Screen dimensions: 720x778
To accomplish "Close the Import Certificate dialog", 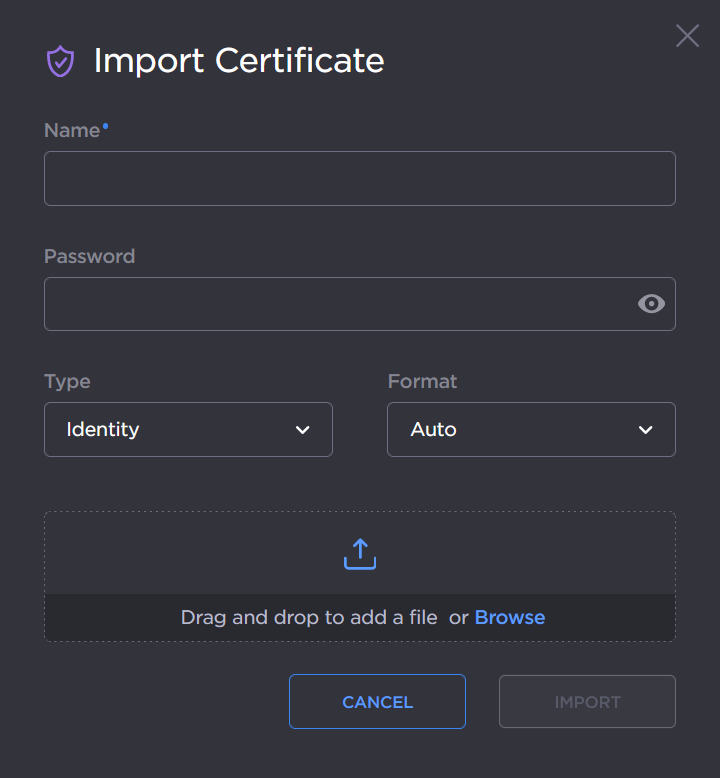I will 687,36.
